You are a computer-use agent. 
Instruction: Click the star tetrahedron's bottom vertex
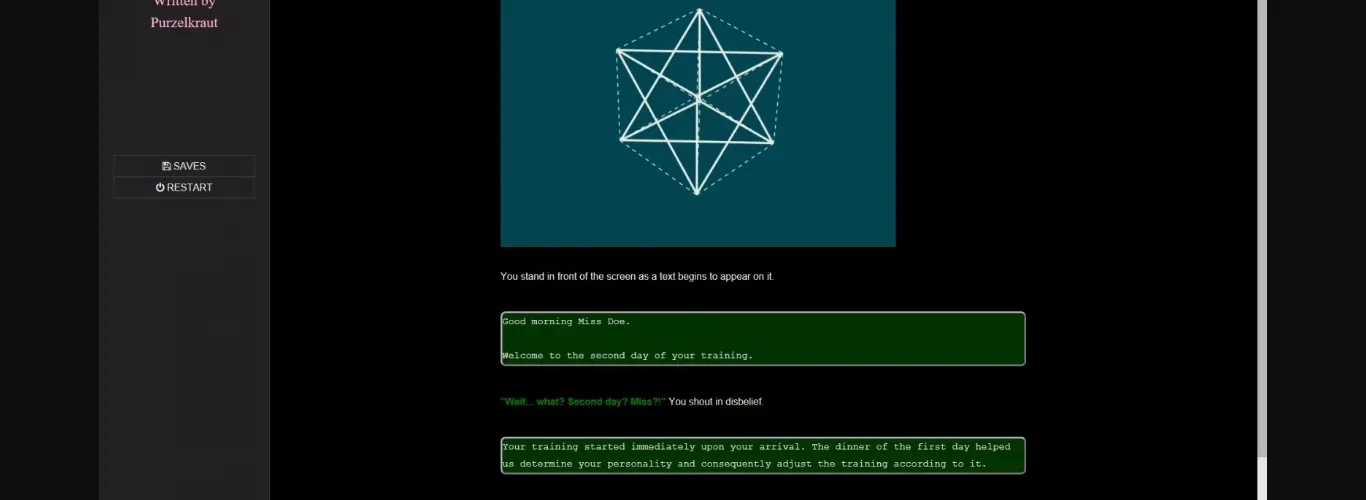click(x=697, y=191)
